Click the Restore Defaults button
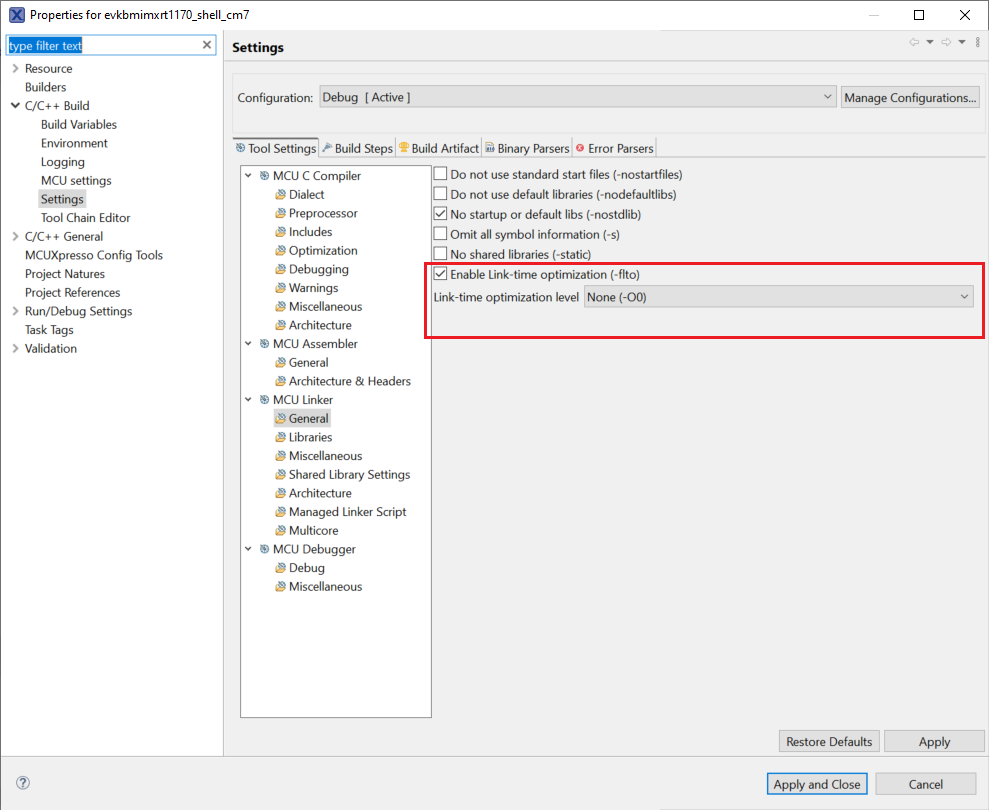This screenshot has height=810, width=989. click(x=829, y=742)
